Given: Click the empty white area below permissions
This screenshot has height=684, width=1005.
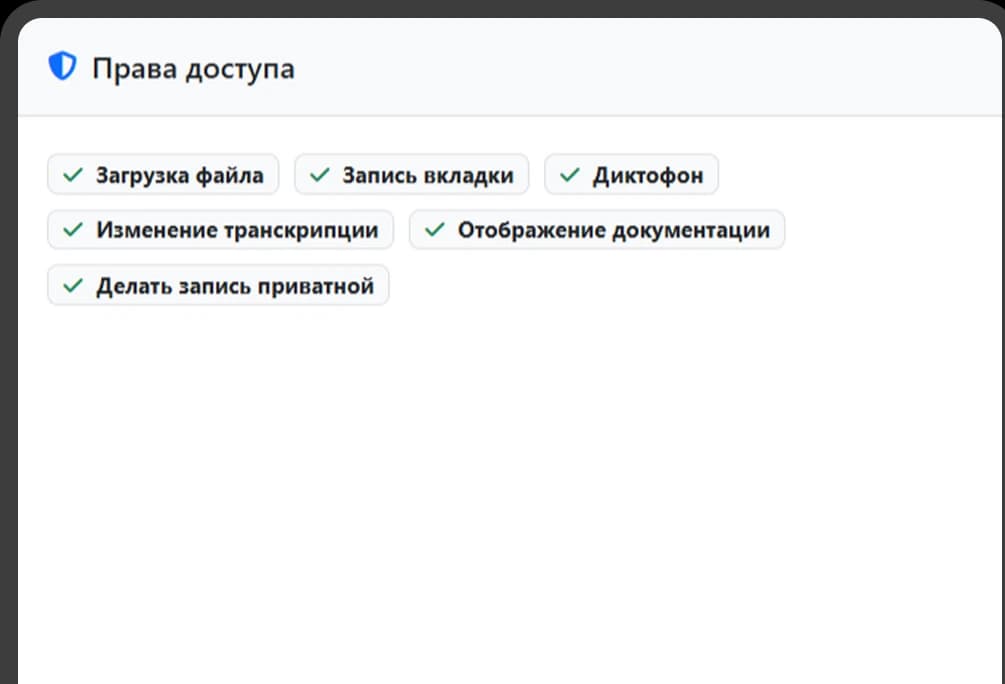Looking at the screenshot, I should point(500,480).
